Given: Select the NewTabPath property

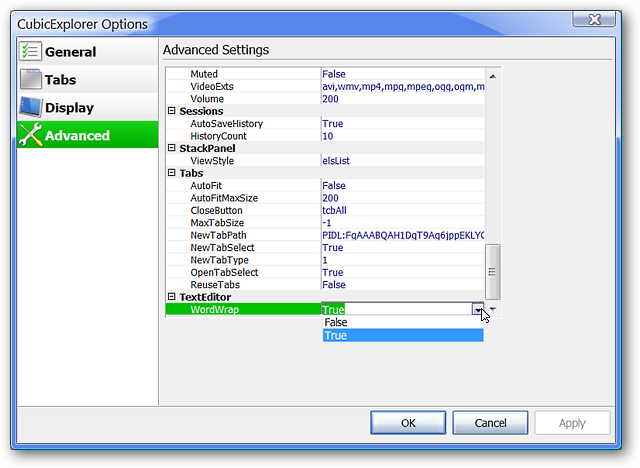Looking at the screenshot, I should coord(218,235).
